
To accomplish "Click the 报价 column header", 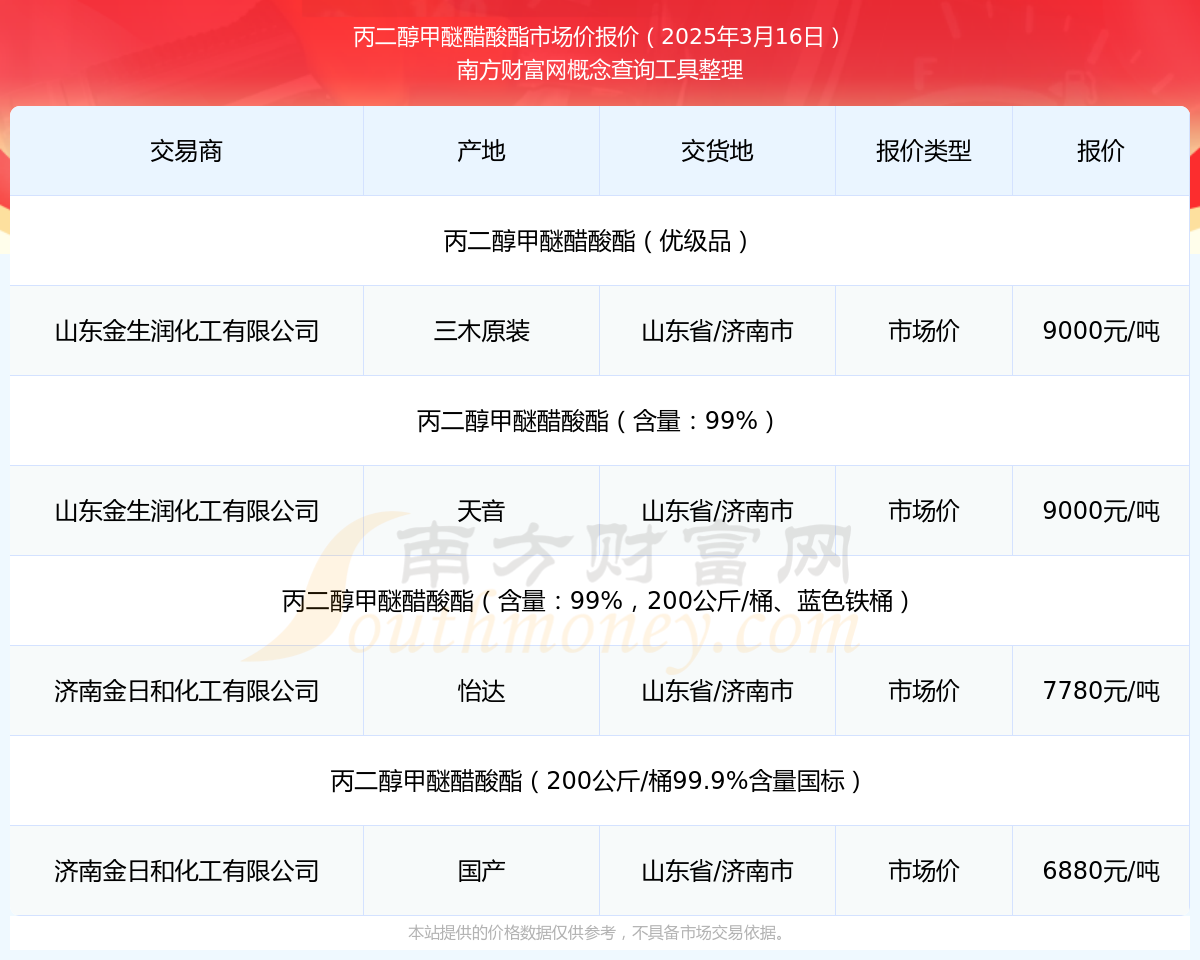I will [x=1101, y=151].
